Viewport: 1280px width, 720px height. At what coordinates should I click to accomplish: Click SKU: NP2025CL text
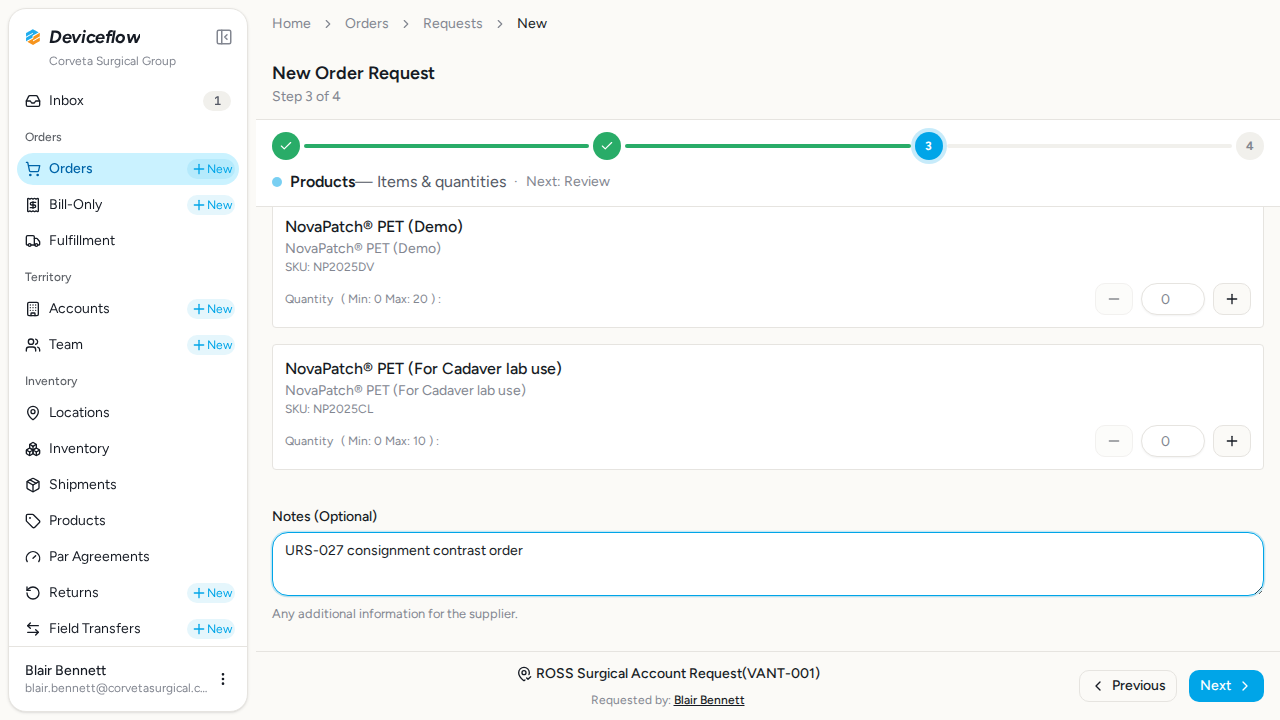(329, 409)
